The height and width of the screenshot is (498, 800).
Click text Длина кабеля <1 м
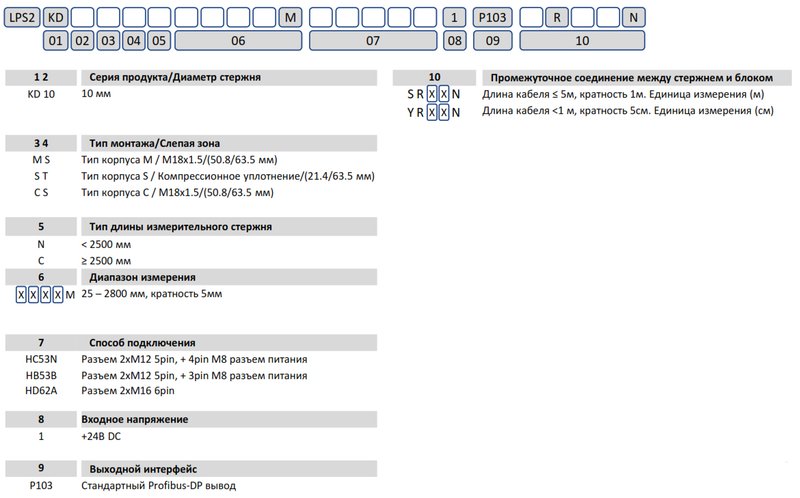[527, 111]
